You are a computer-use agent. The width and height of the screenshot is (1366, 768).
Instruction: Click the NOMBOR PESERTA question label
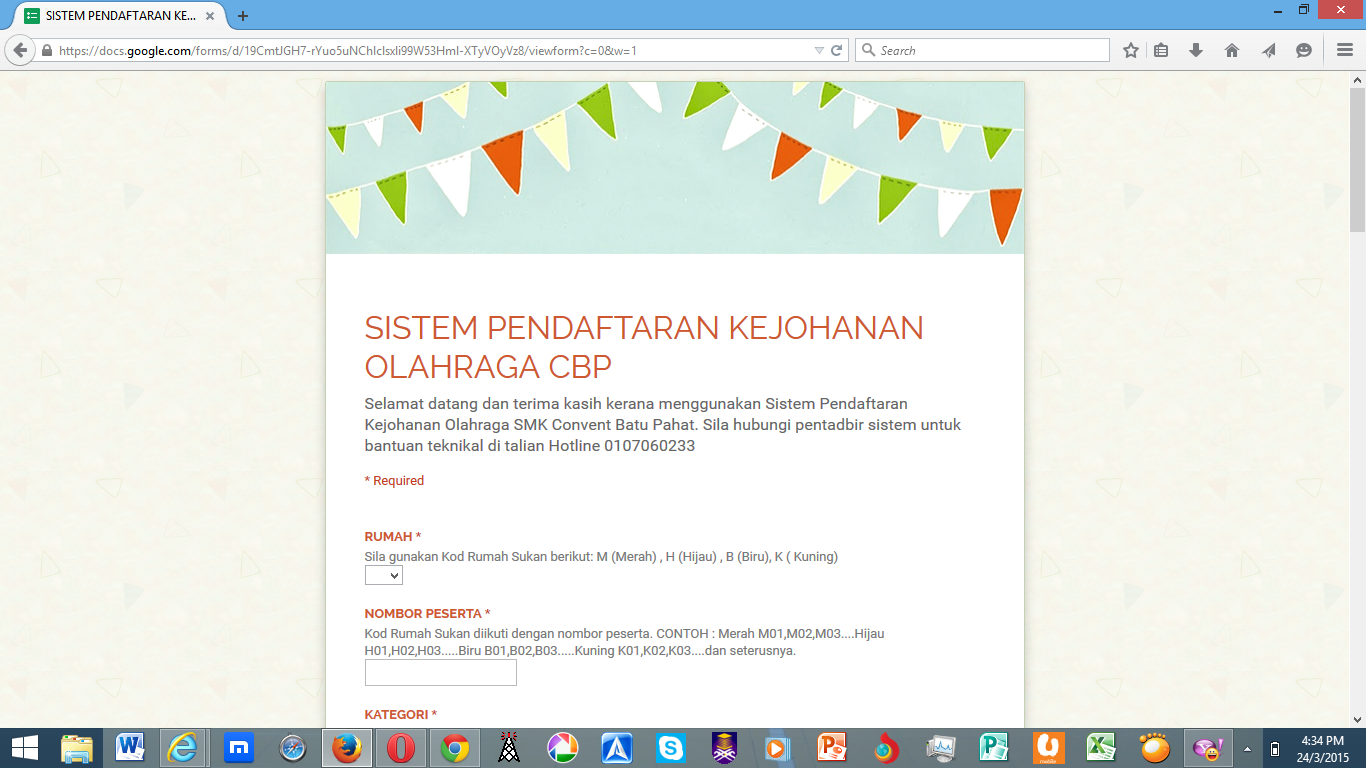pos(427,614)
